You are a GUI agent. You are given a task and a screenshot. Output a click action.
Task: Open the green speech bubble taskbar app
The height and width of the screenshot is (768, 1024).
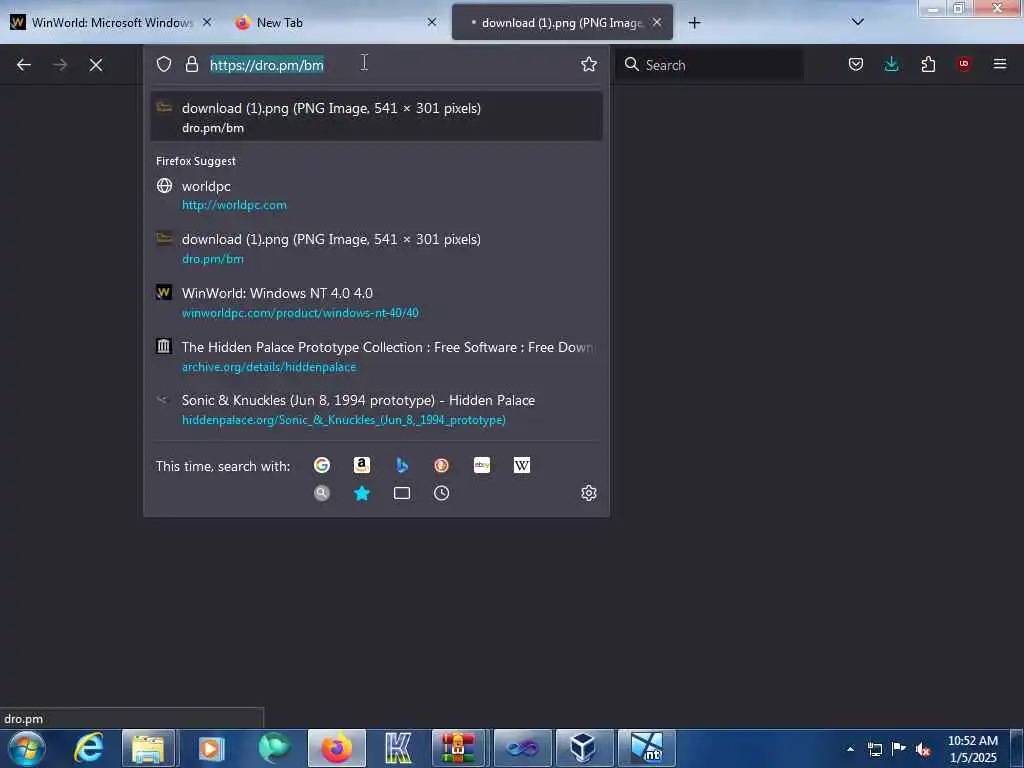coord(274,748)
